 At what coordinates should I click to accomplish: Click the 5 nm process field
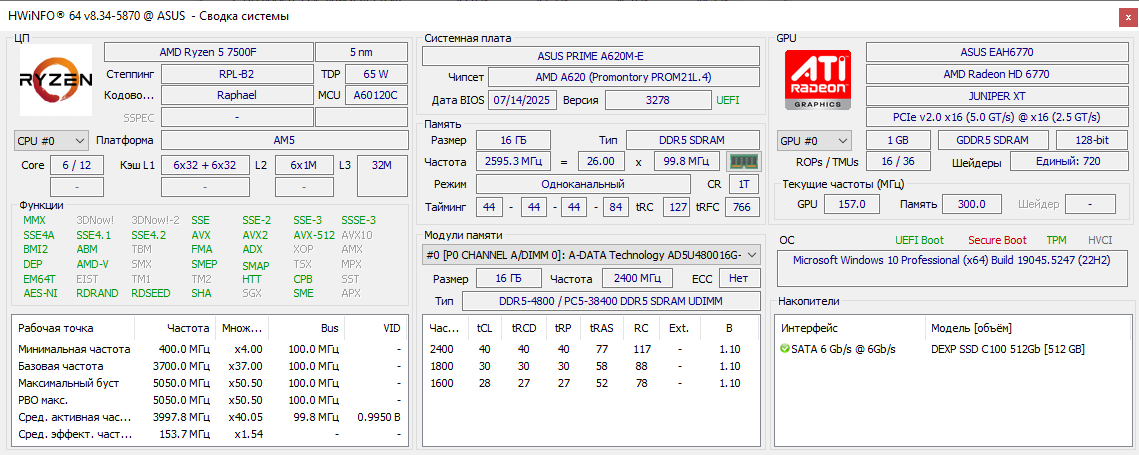pos(361,52)
